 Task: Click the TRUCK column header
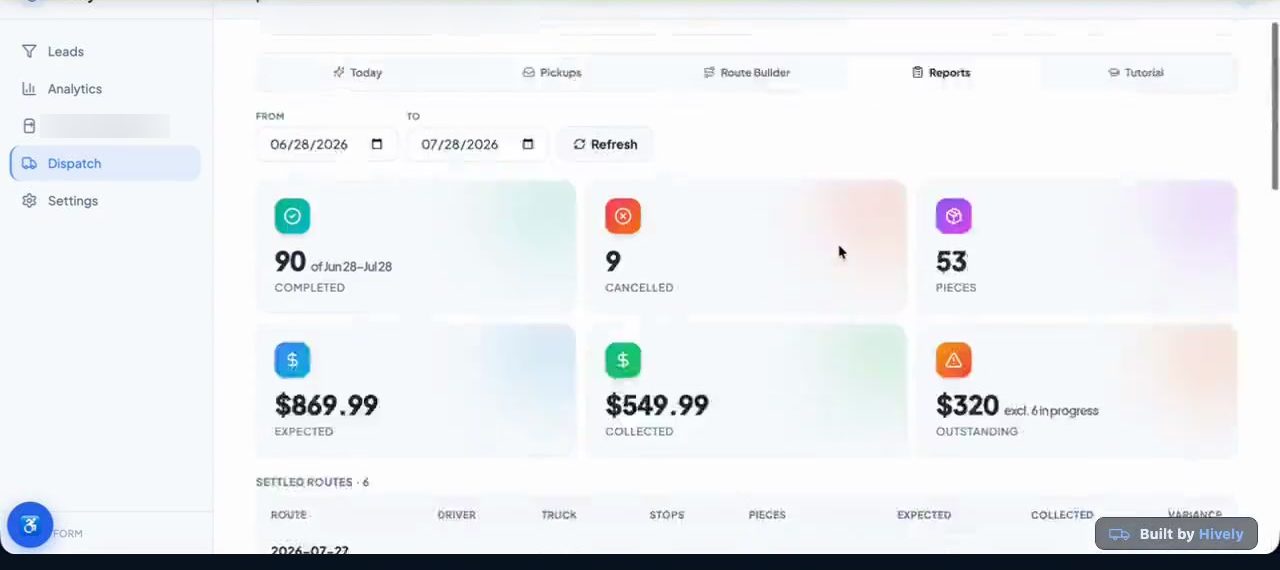559,515
